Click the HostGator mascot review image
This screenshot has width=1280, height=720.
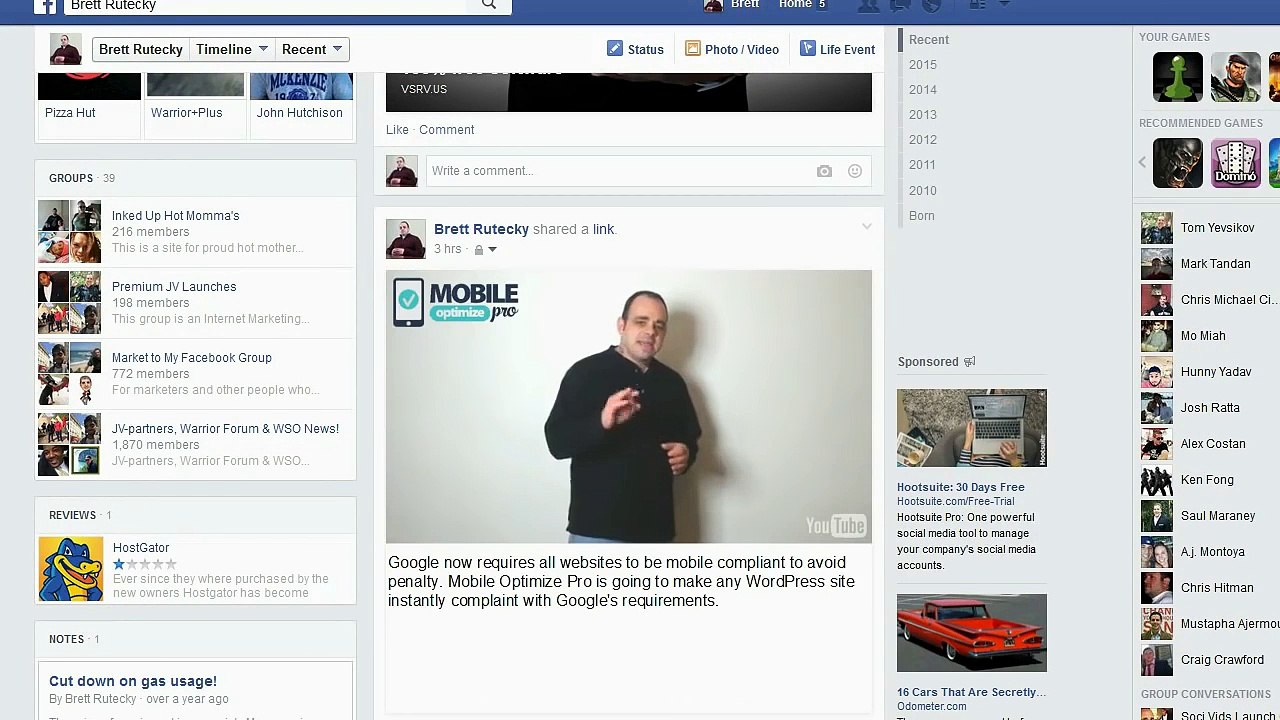coord(70,569)
